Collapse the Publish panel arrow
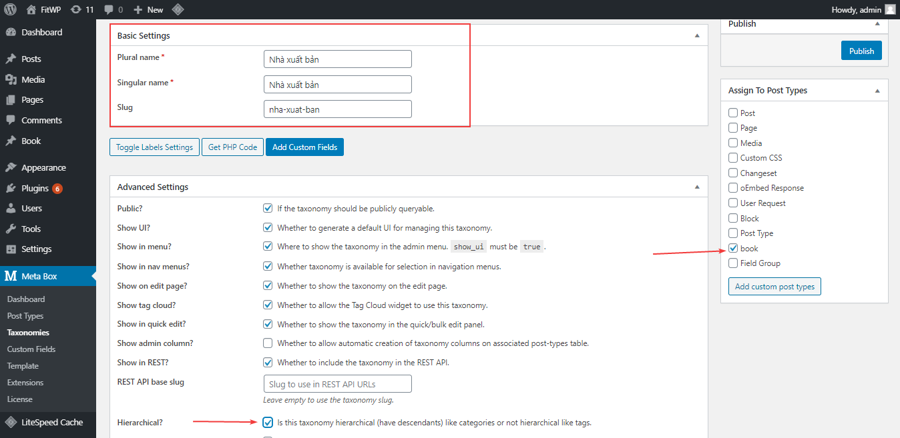Image resolution: width=900 pixels, height=438 pixels. tap(877, 24)
